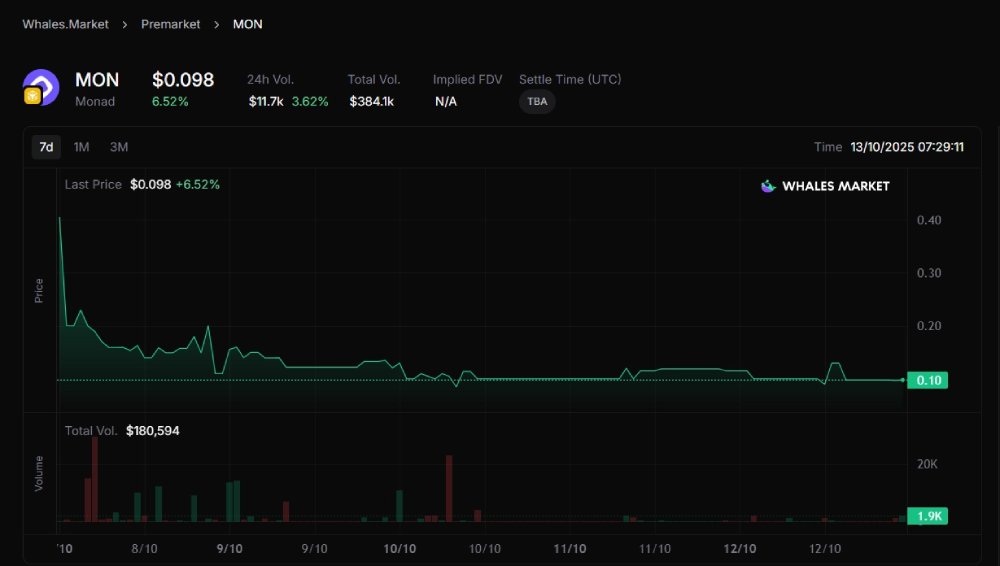Click the 13/10/2025 timestamp display
Screen dimensions: 1000x566
pyautogui.click(x=907, y=147)
